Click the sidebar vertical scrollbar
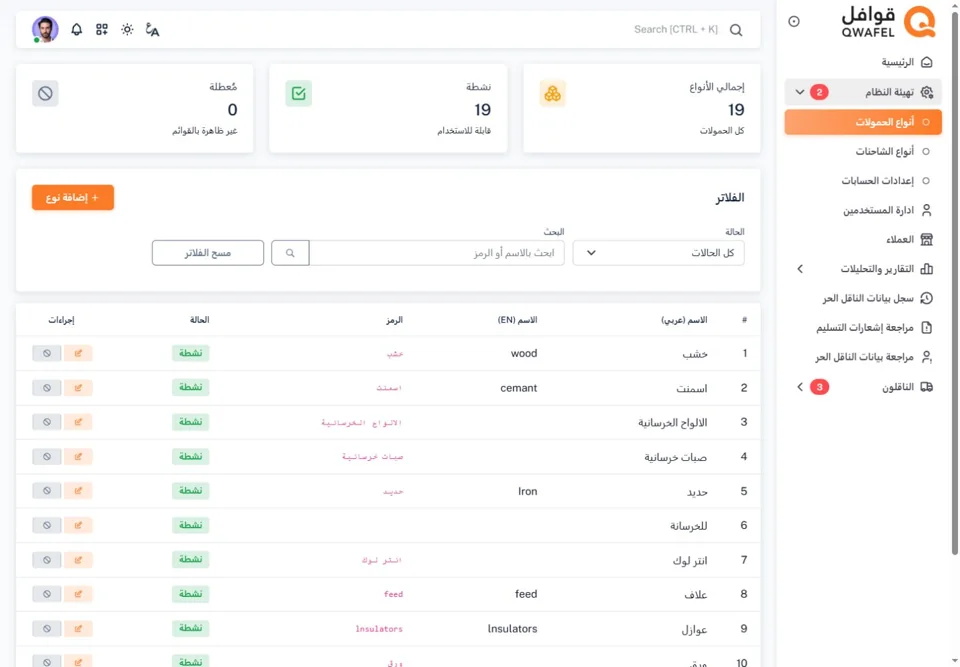Image resolution: width=960 pixels, height=667 pixels. (x=954, y=285)
